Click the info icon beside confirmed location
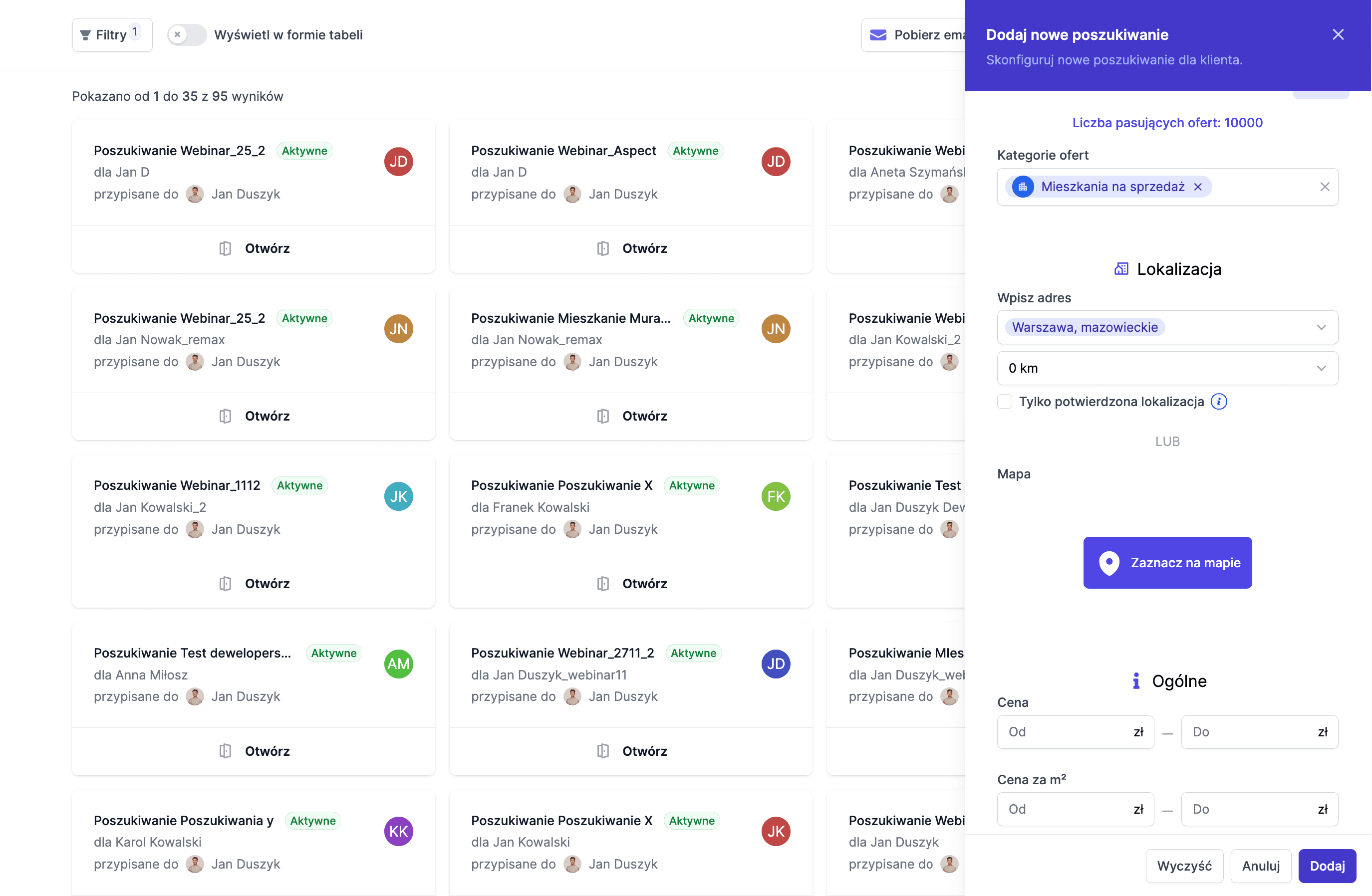Image resolution: width=1372 pixels, height=896 pixels. click(1219, 402)
